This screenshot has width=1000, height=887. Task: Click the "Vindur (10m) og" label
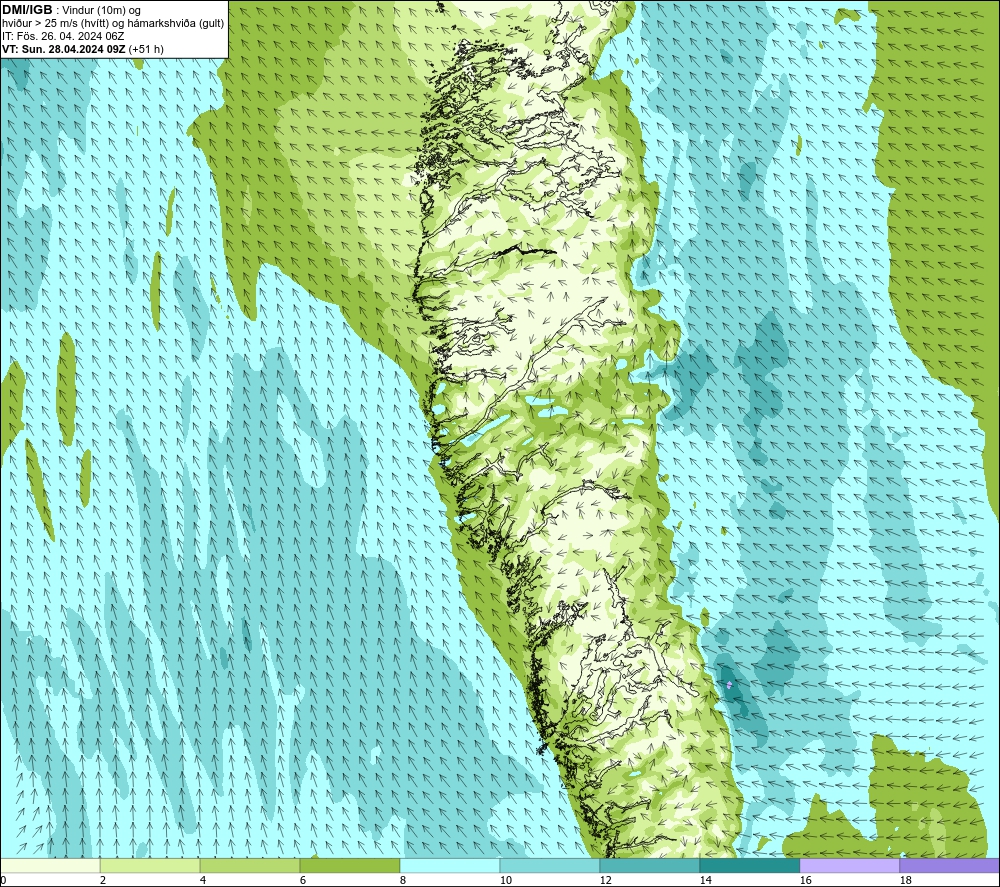point(101,11)
